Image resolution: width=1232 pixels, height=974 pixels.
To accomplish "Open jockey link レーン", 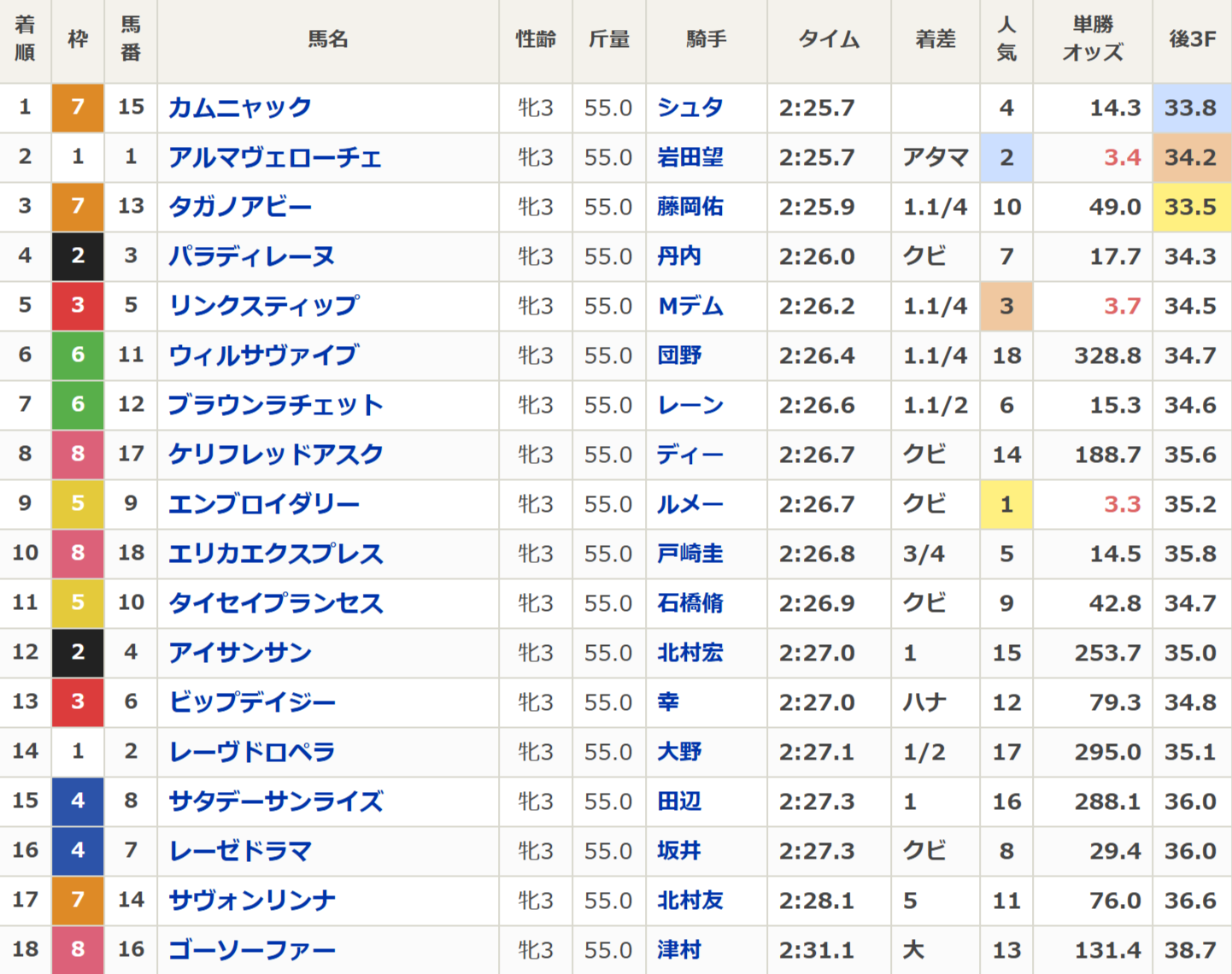I will pos(689,405).
